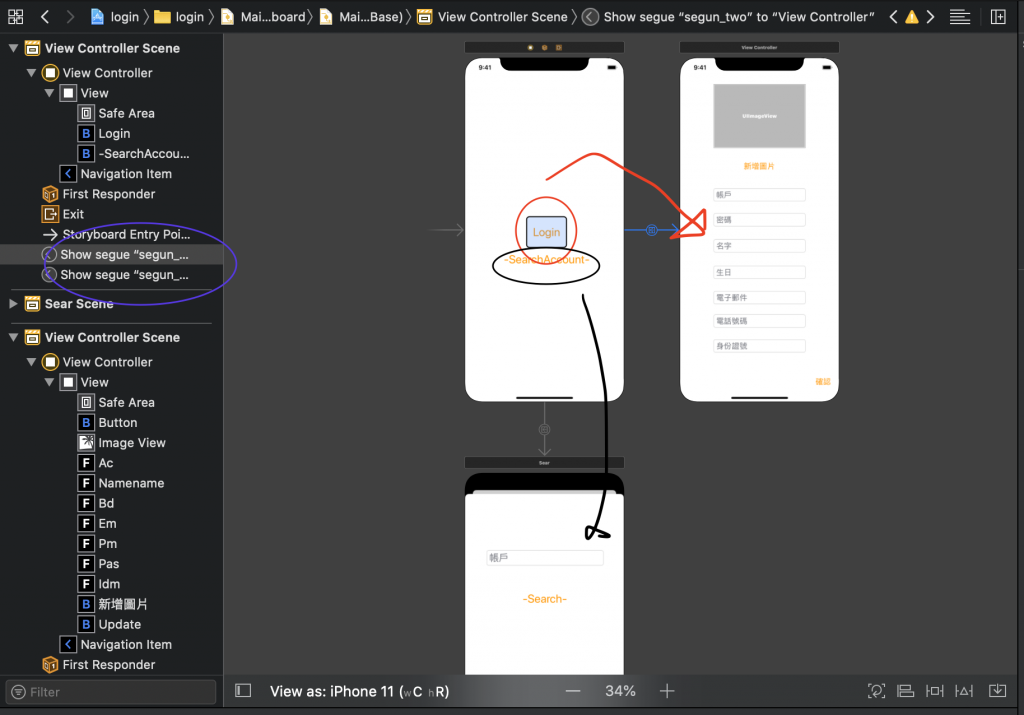Select the Idm text field item
Image resolution: width=1024 pixels, height=715 pixels.
point(99,584)
